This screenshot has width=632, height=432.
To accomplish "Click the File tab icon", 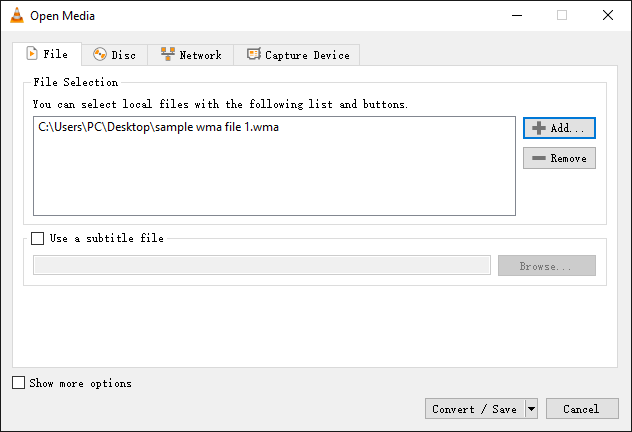I will [30, 54].
